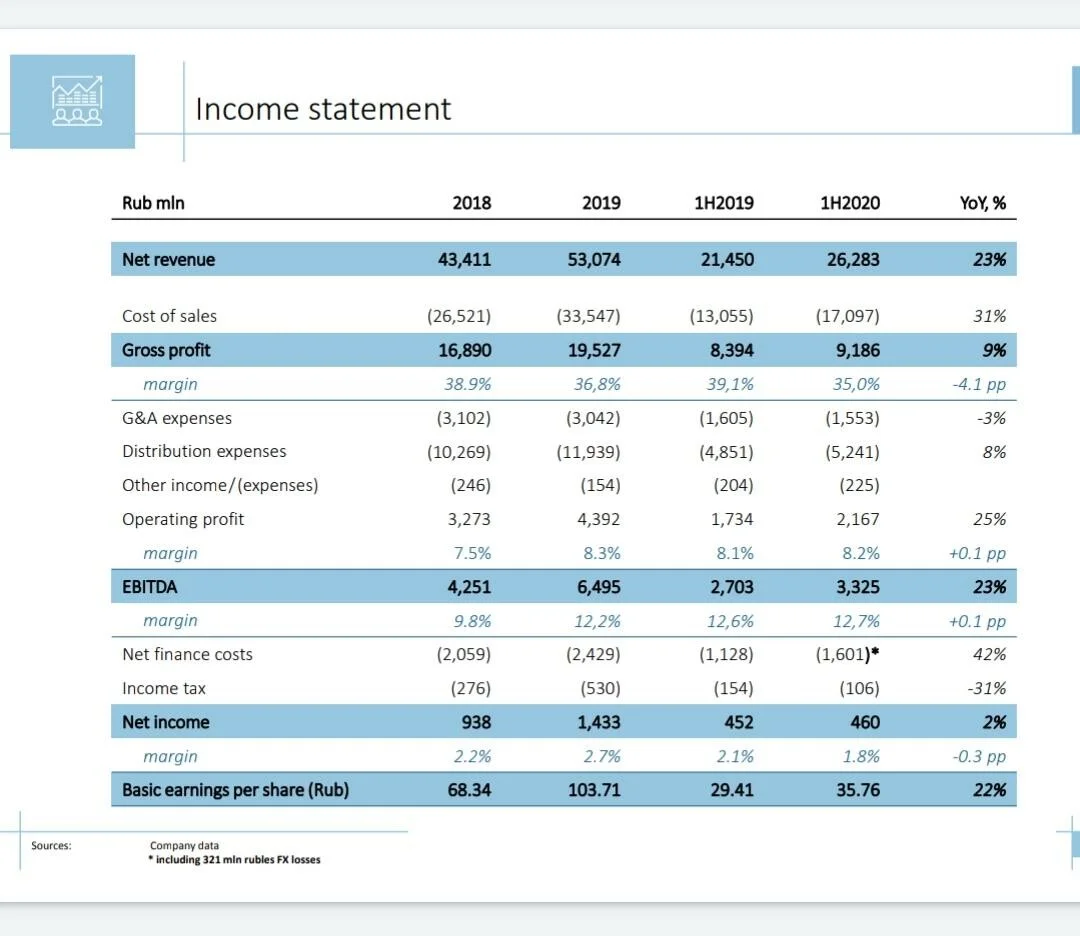
Task: Select the 'Operating profit' row label
Action: (x=183, y=519)
